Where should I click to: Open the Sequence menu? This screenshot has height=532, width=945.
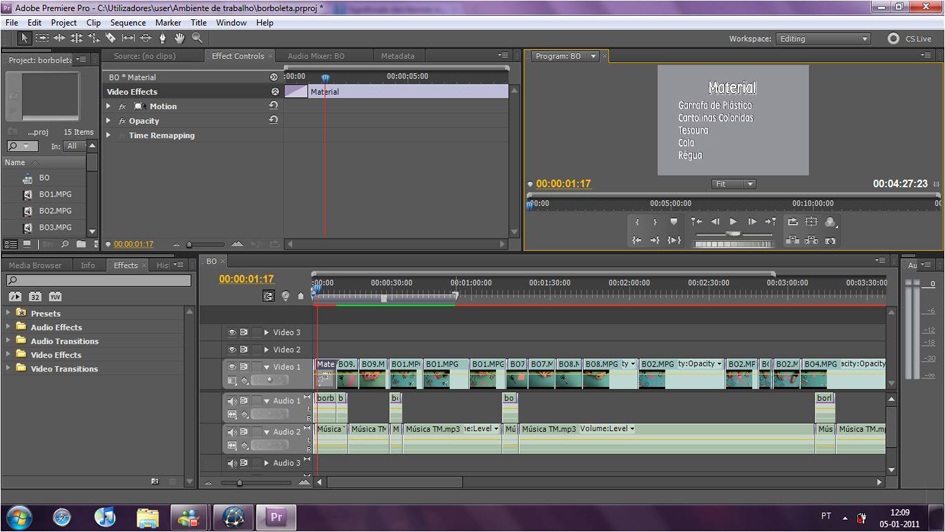(127, 22)
